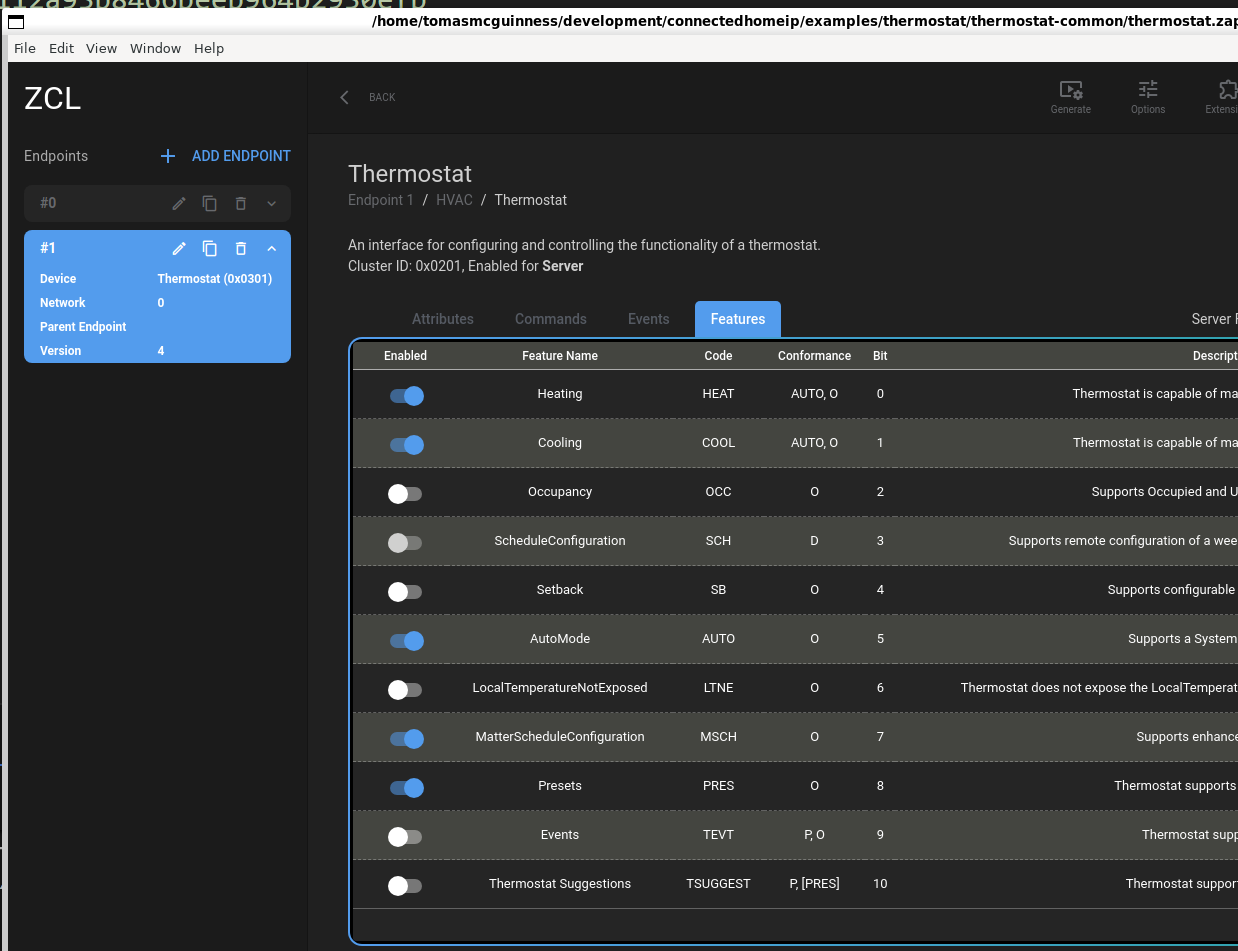This screenshot has height=951, width=1238.
Task: Switch to the Attributes tab
Action: click(443, 319)
